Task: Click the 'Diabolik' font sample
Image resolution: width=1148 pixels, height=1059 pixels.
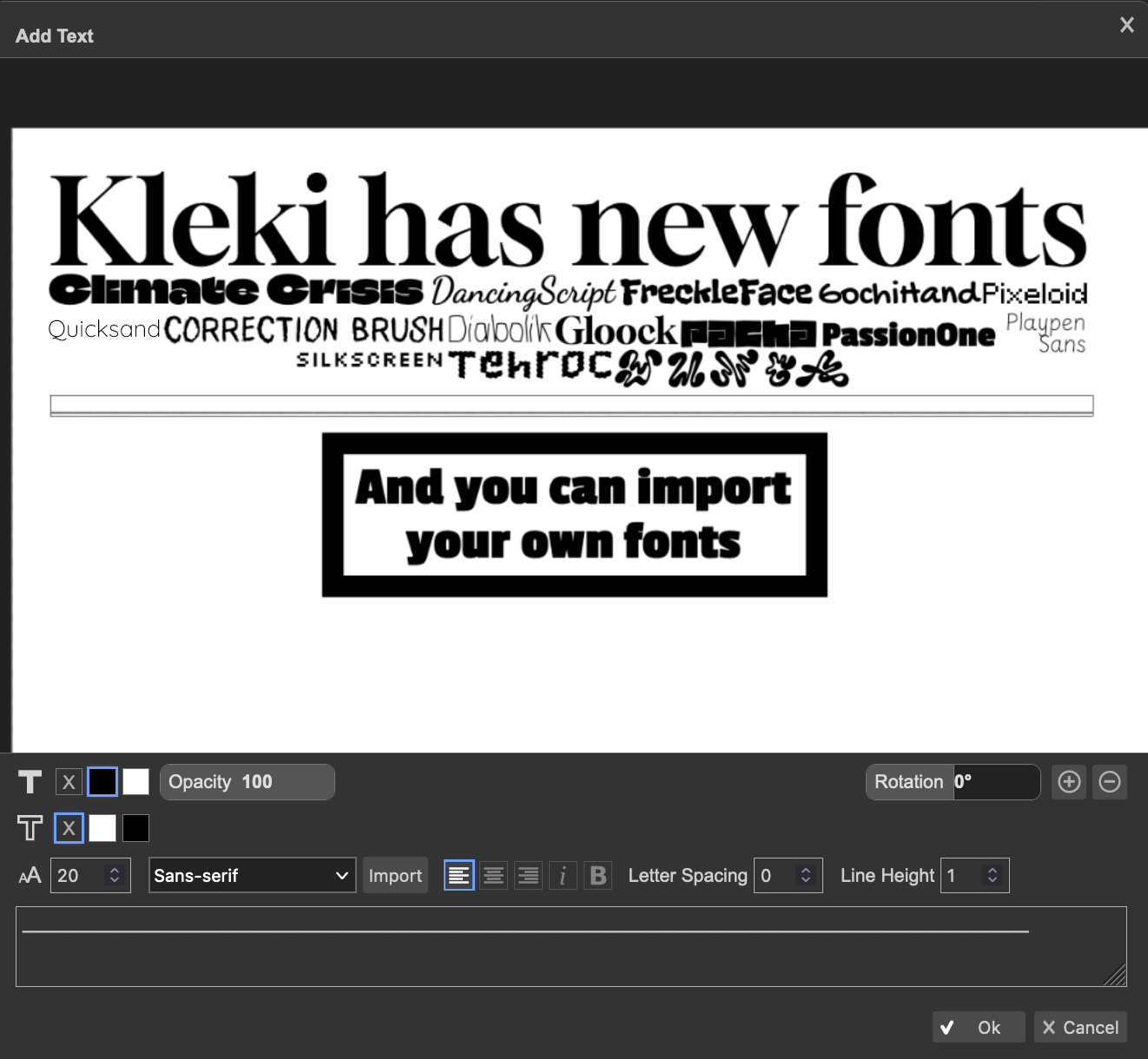Action: pyautogui.click(x=499, y=330)
